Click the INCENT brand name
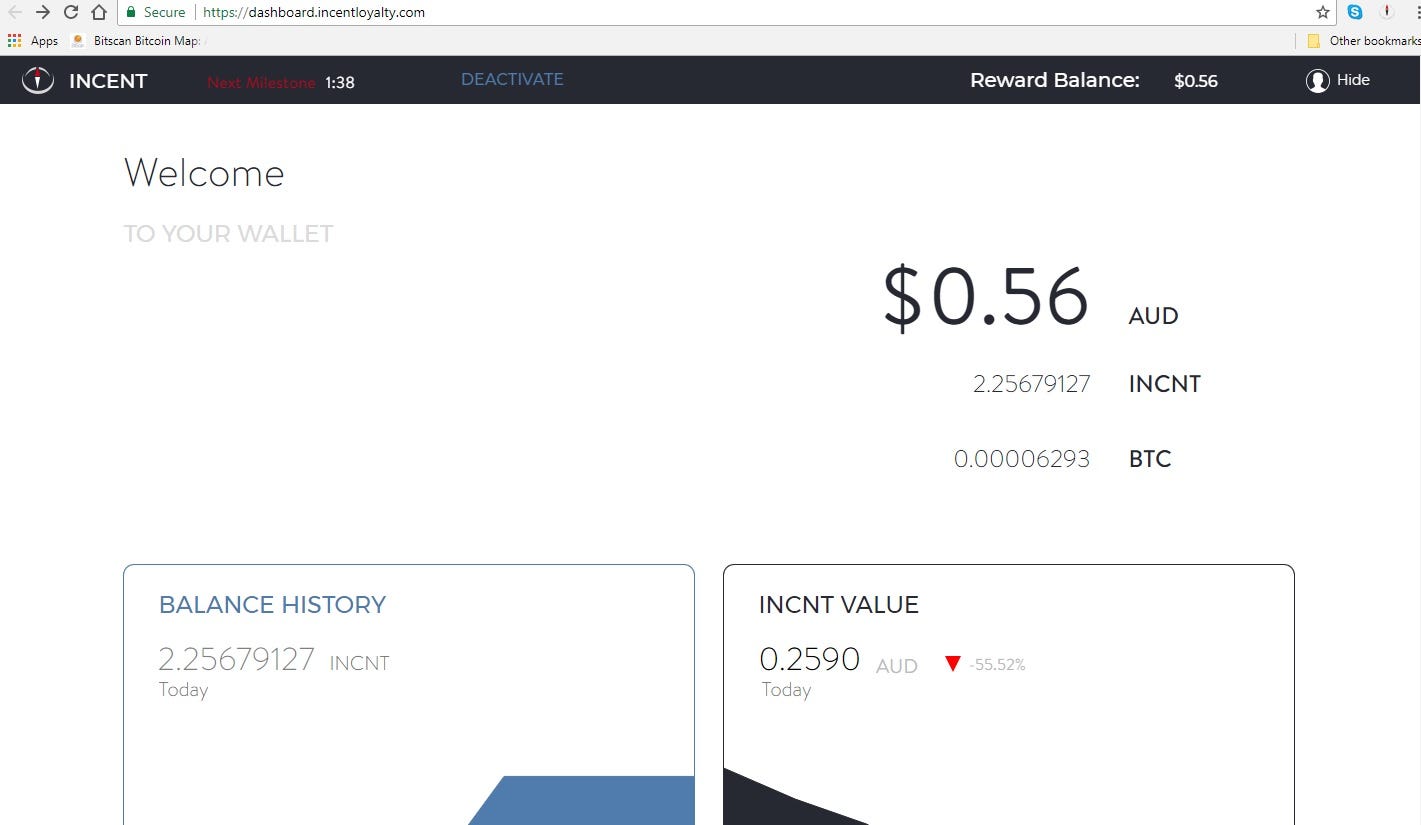 [x=108, y=81]
